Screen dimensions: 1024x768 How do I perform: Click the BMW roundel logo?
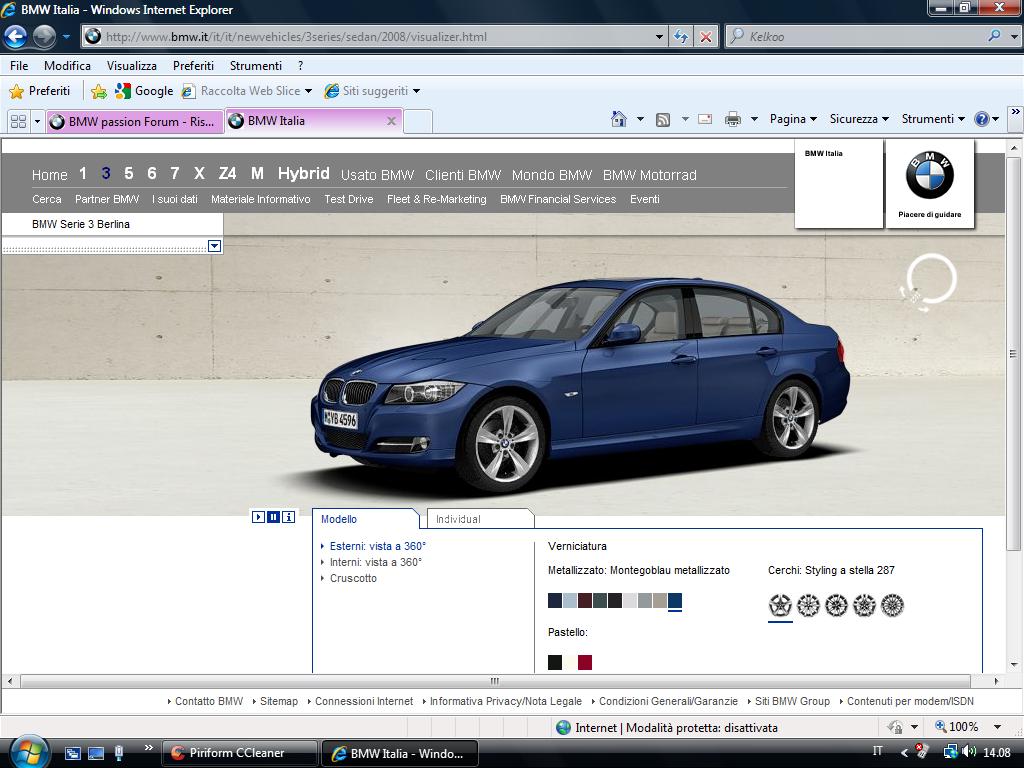(x=930, y=175)
